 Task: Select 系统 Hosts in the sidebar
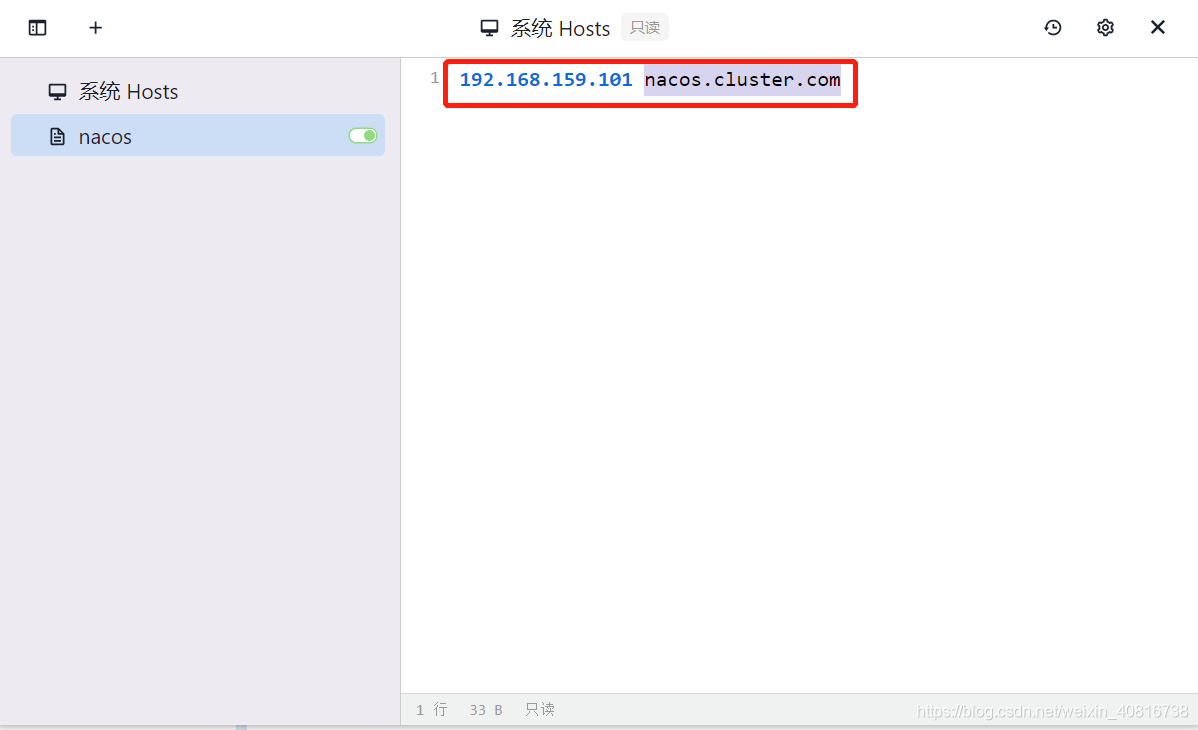(198, 92)
